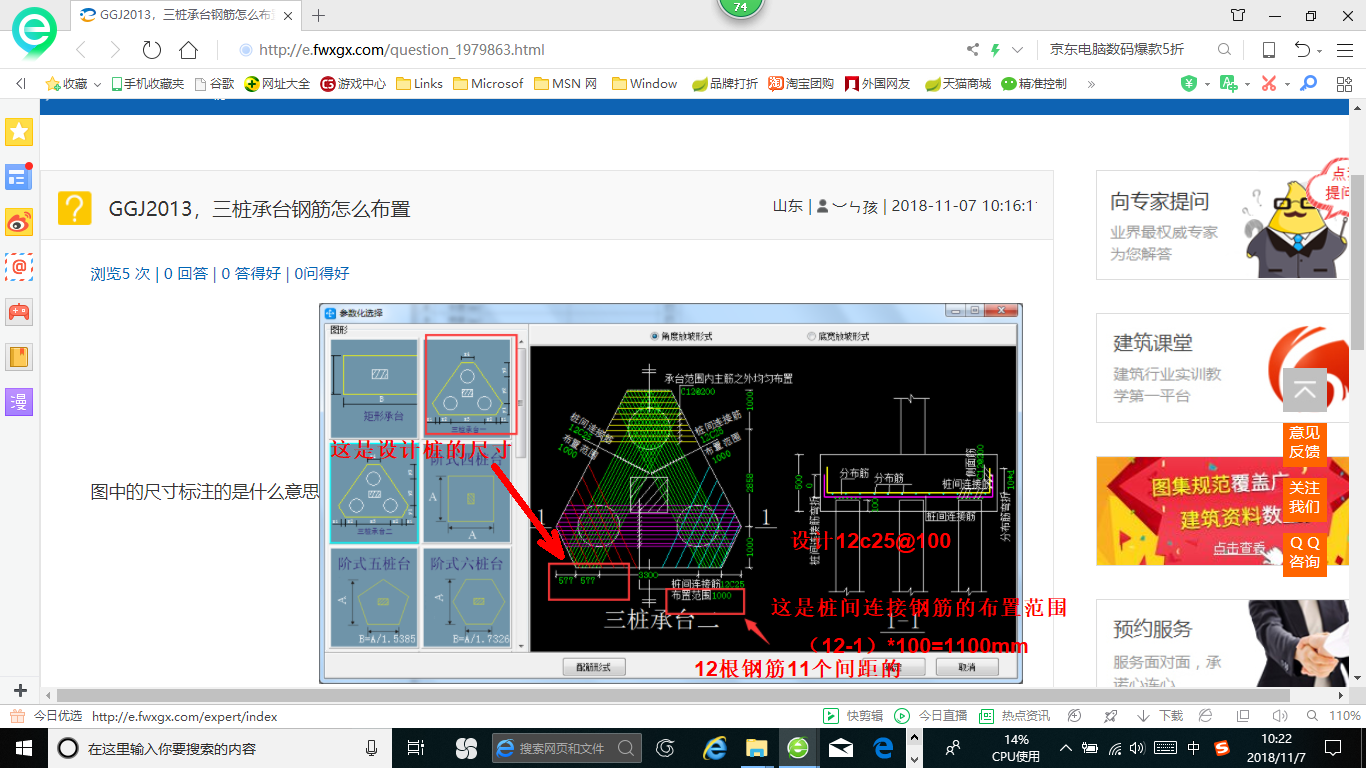Screen dimensions: 1366x768
Task: Close the GGJ2013 tab
Action: (x=290, y=15)
